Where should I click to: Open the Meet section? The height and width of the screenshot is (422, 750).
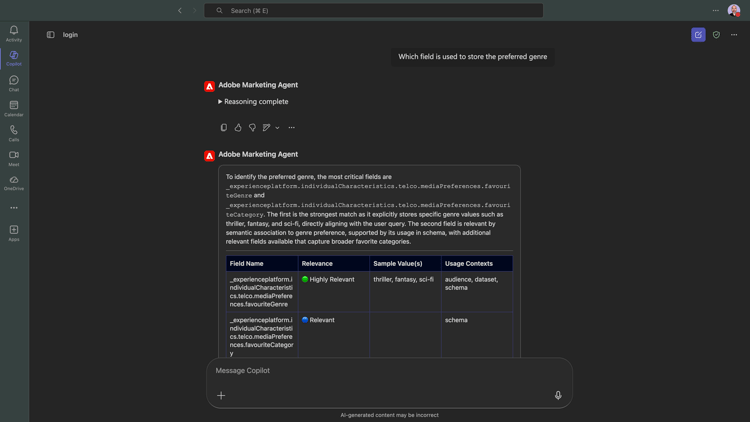[14, 158]
